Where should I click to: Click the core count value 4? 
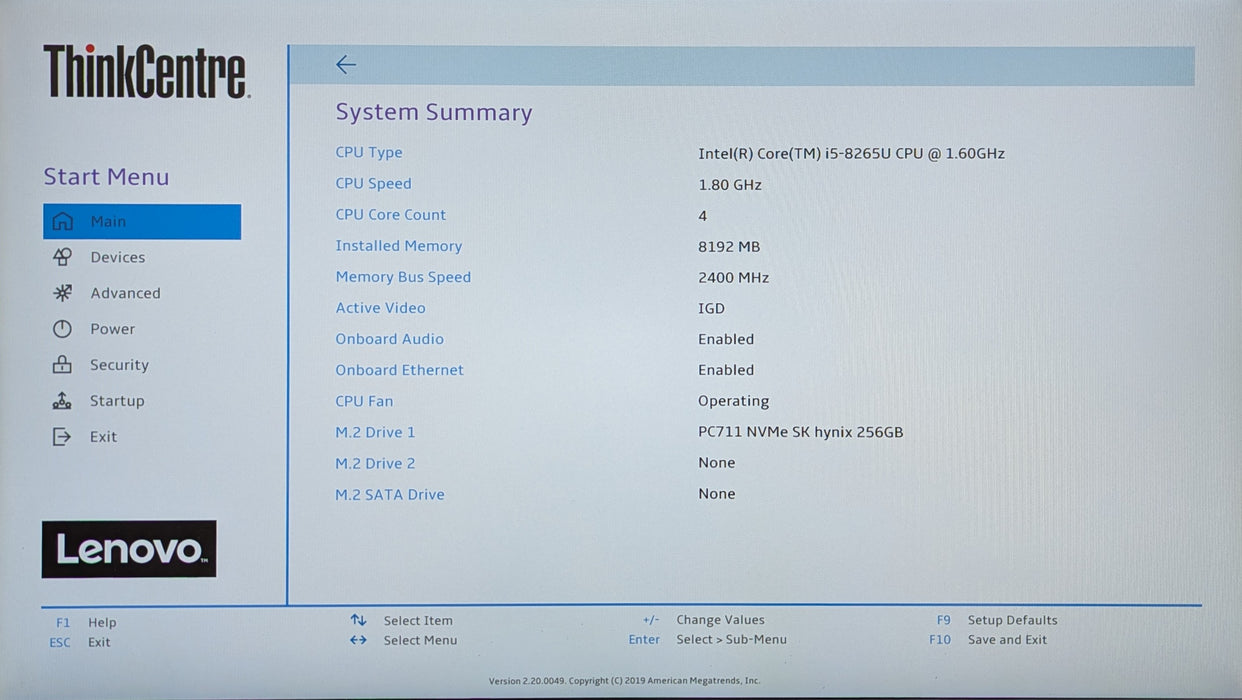[x=702, y=216]
